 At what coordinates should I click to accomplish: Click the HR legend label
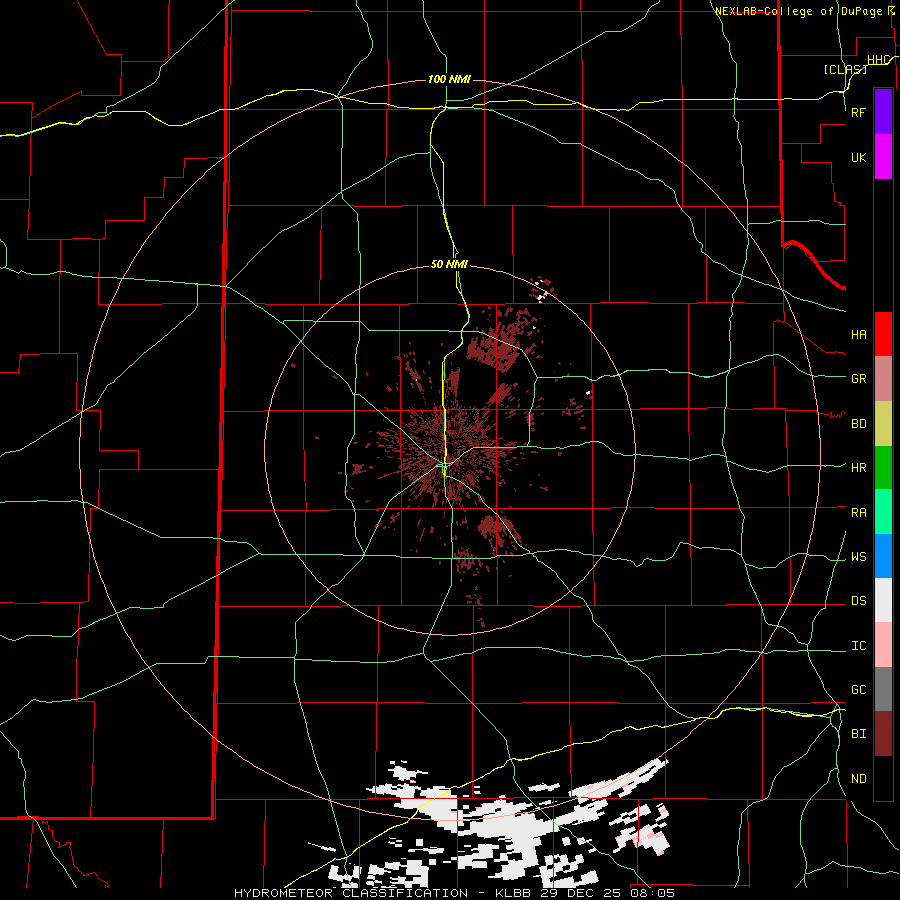point(858,468)
